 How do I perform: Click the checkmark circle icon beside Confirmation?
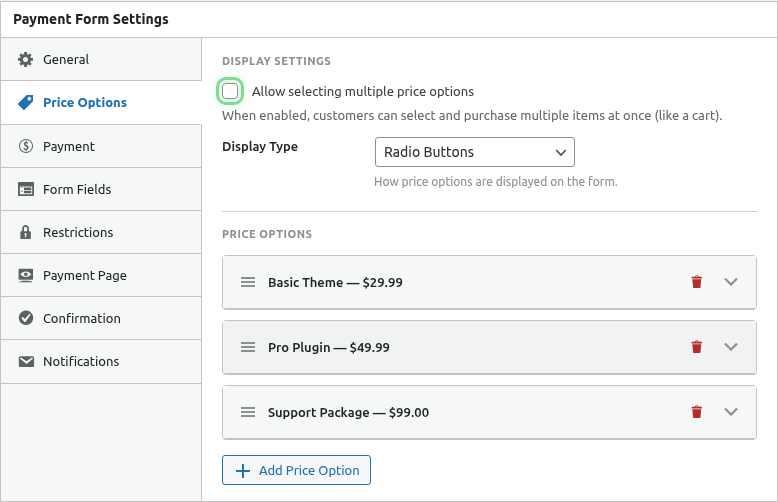(x=26, y=318)
